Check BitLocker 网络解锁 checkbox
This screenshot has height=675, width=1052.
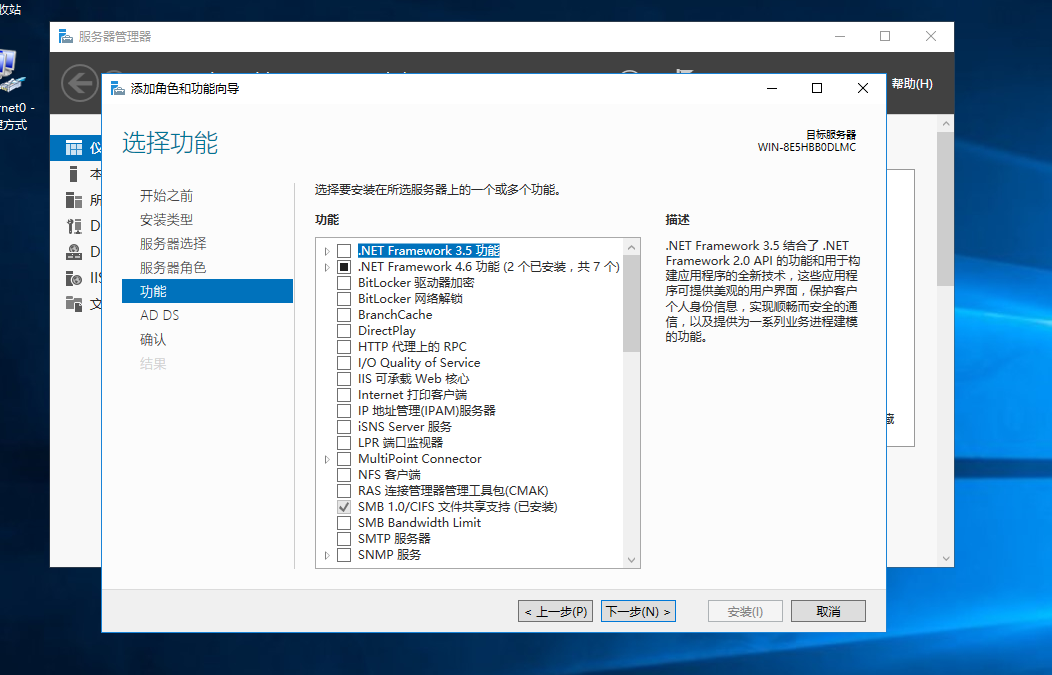[x=344, y=299]
